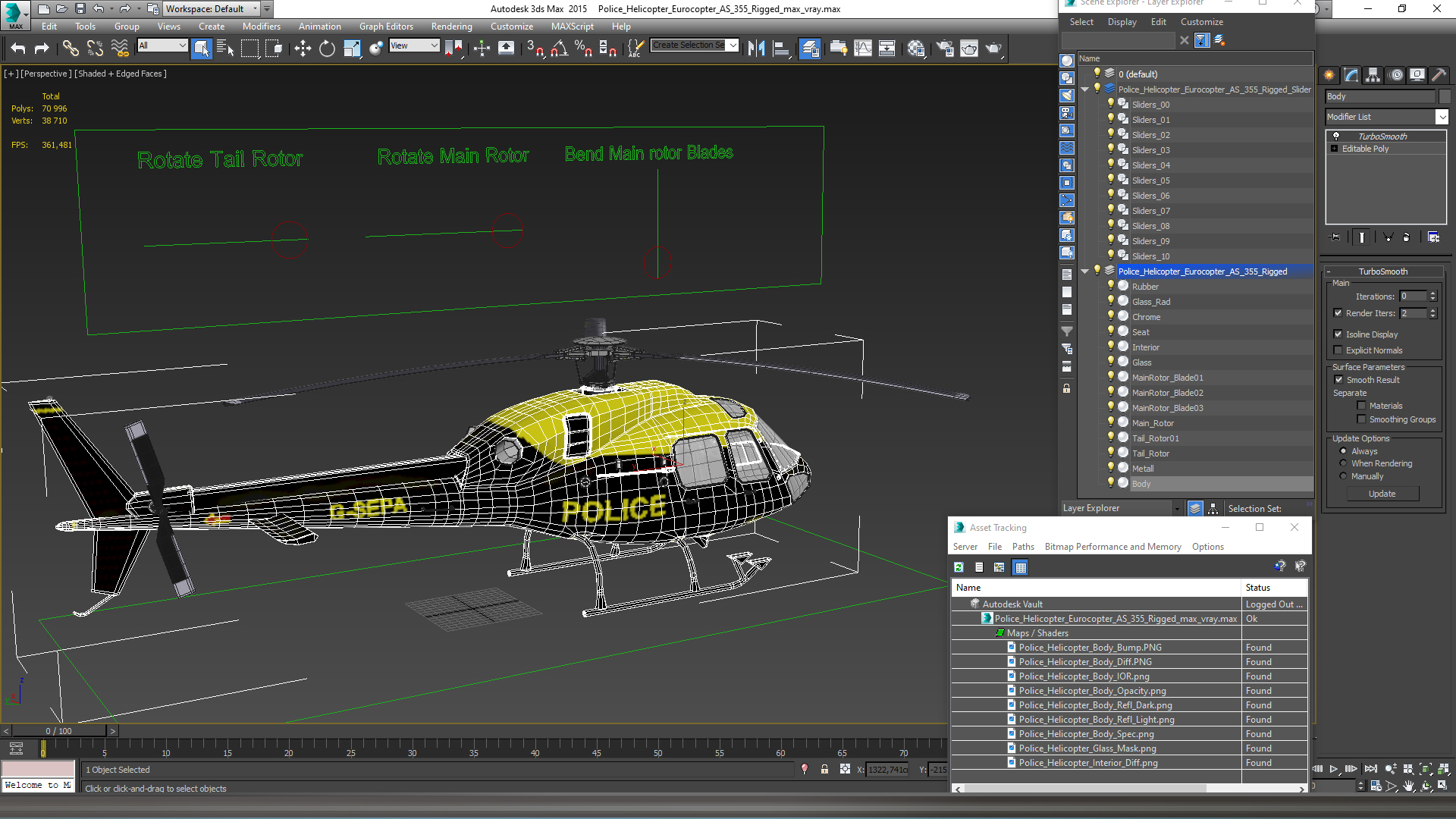Viewport: 1456px width, 819px height.
Task: Choose the Rectangular Selection Region tool
Action: click(249, 49)
